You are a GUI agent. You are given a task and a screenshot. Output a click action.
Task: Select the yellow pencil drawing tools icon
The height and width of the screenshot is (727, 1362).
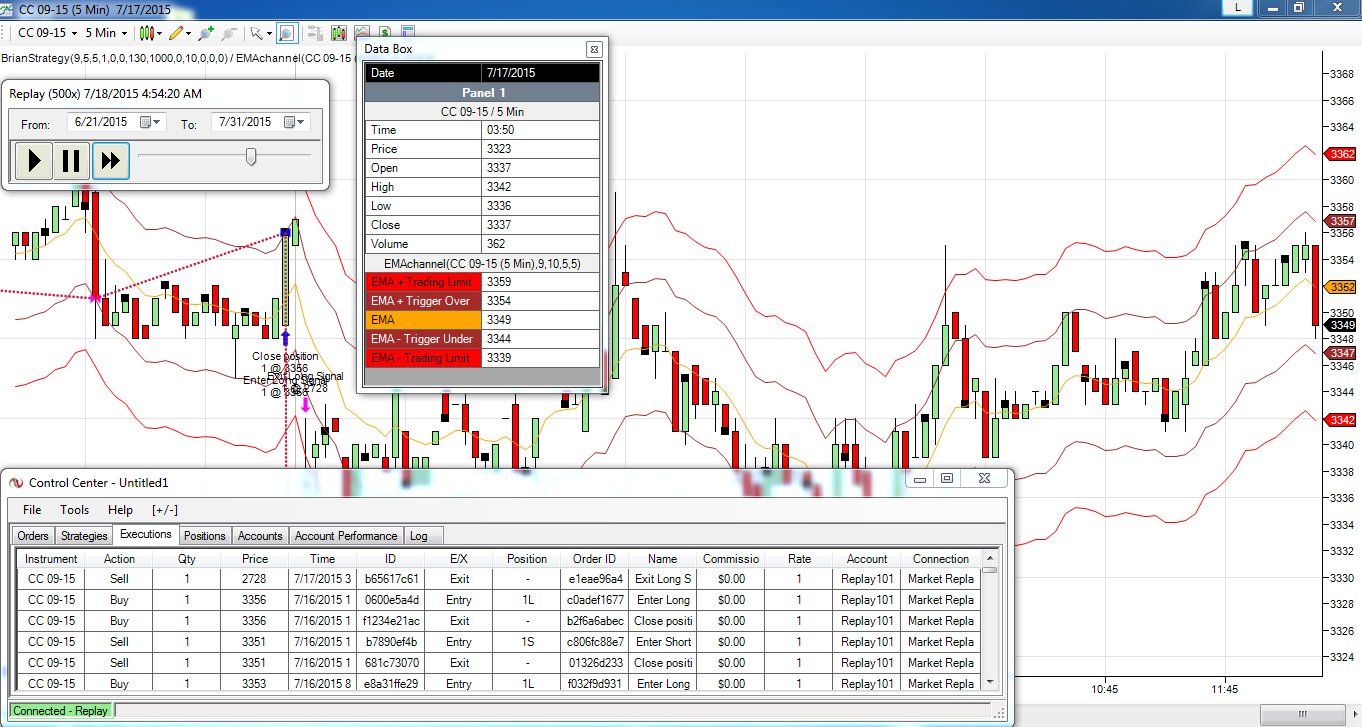tap(176, 33)
